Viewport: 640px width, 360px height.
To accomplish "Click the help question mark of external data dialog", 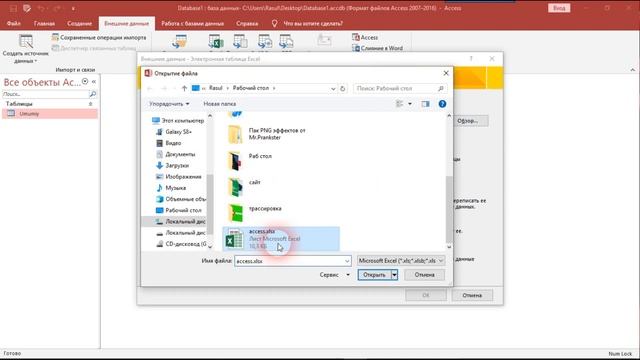I will click(x=471, y=59).
